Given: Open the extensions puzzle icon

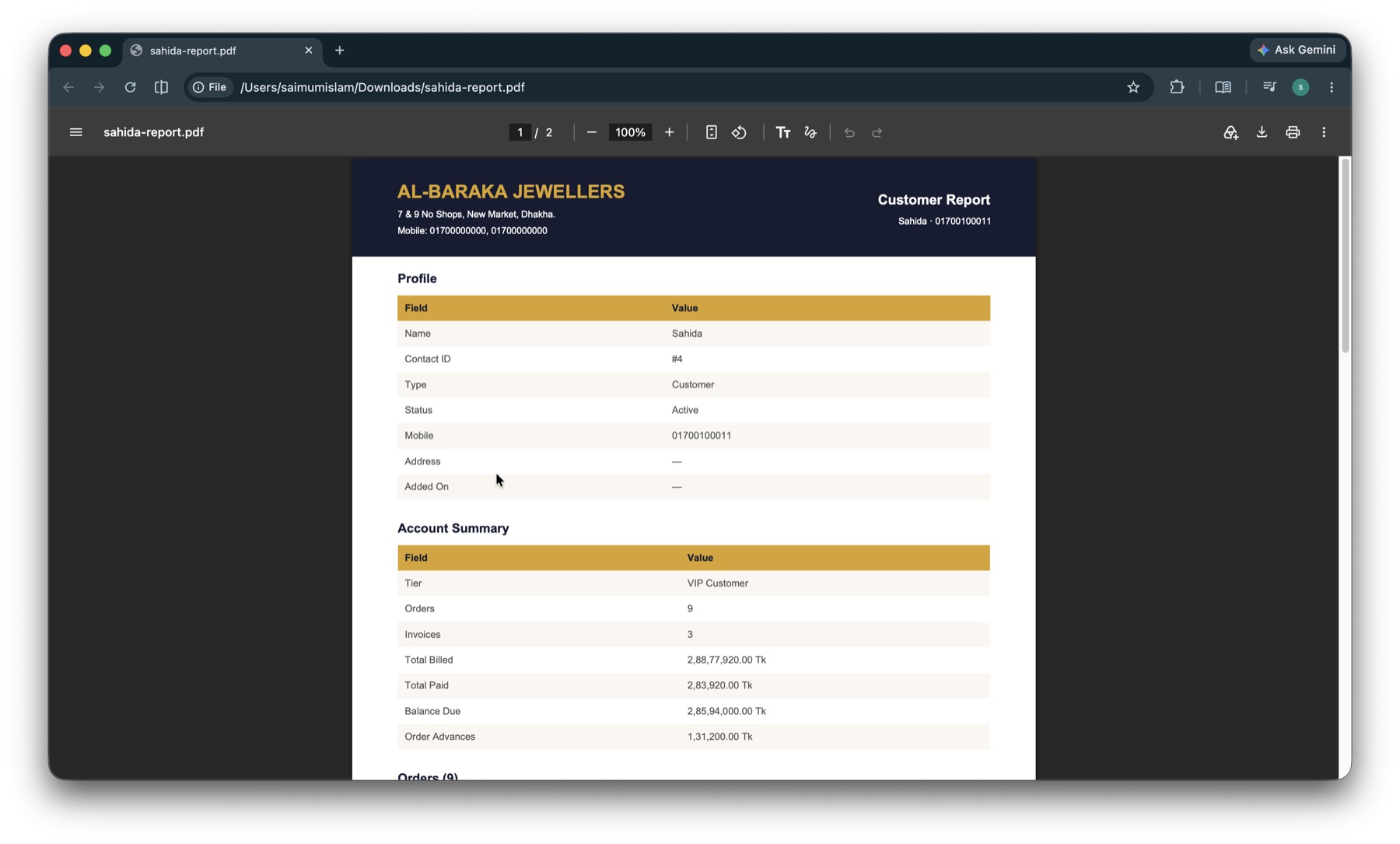Looking at the screenshot, I should coord(1177,87).
